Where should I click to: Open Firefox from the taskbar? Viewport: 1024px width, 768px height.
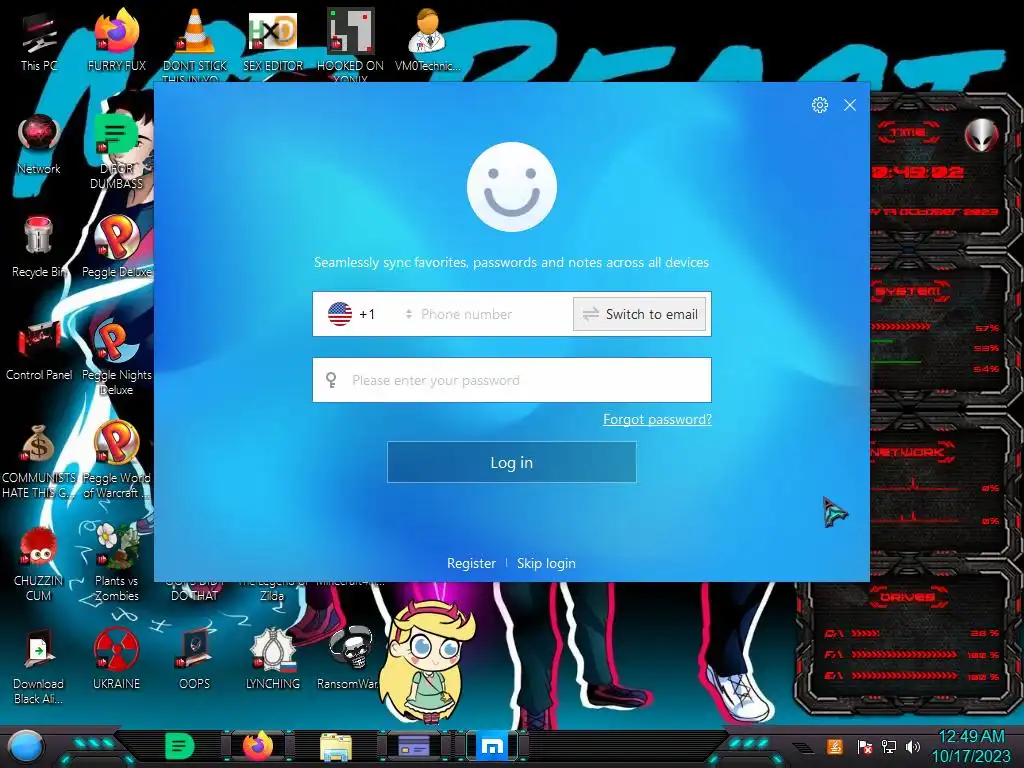[258, 746]
